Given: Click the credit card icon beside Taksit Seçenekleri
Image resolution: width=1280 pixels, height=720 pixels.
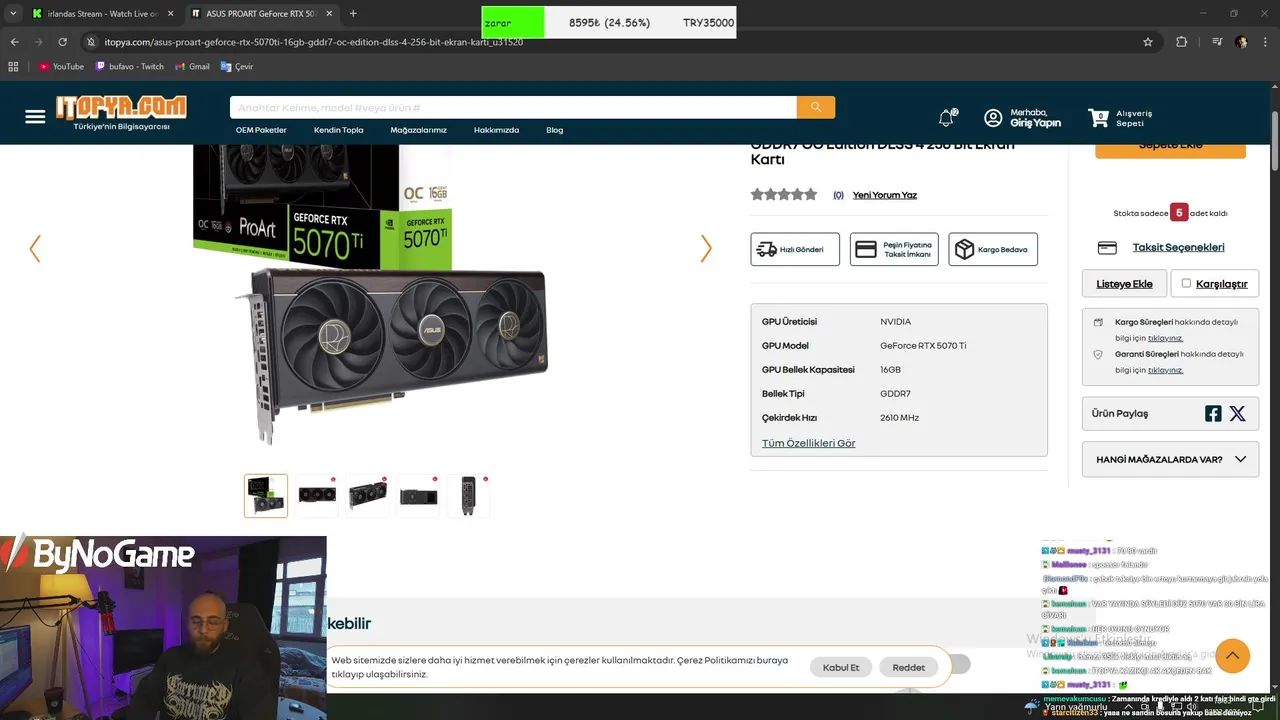Looking at the screenshot, I should pyautogui.click(x=1107, y=248).
